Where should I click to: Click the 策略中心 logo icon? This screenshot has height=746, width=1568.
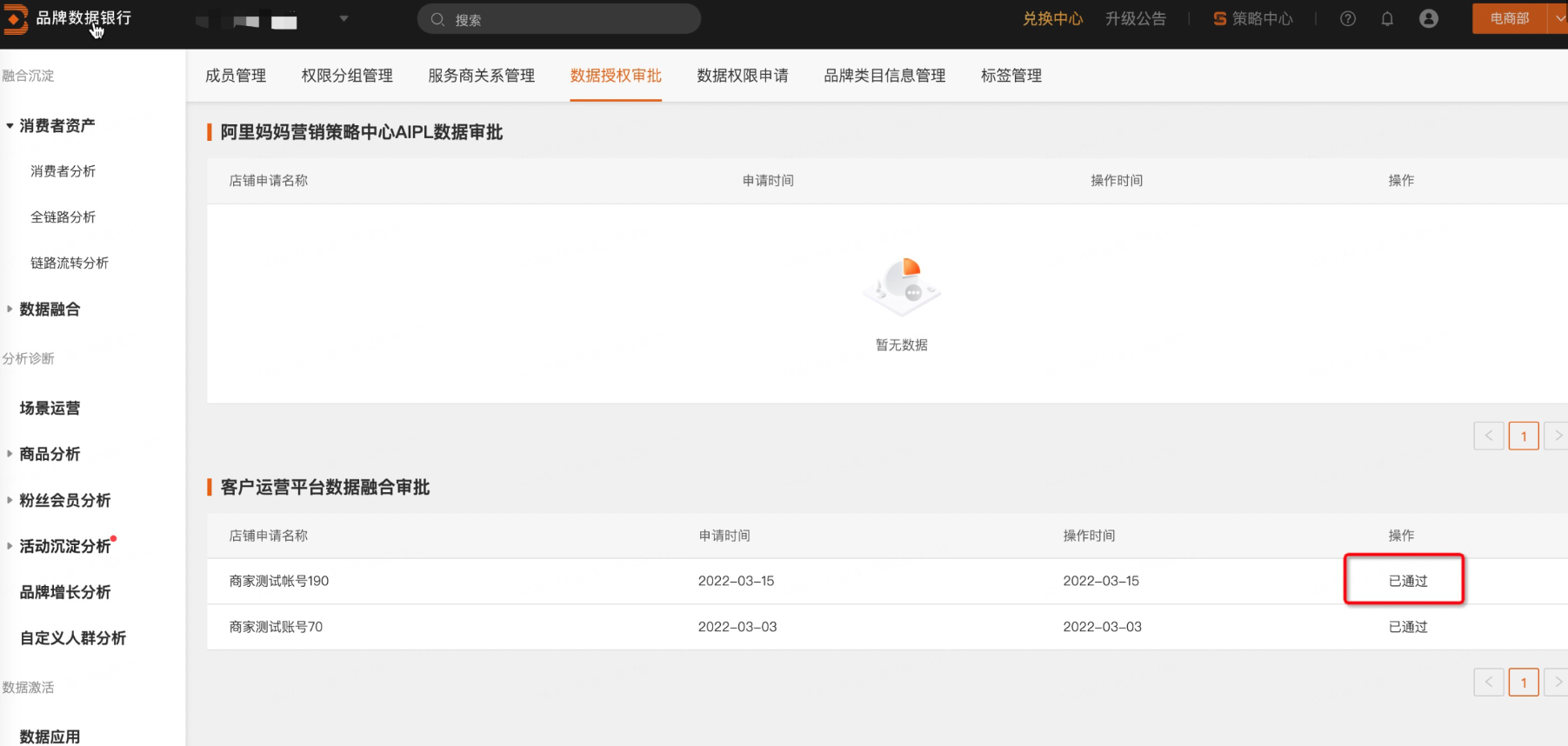(1219, 19)
